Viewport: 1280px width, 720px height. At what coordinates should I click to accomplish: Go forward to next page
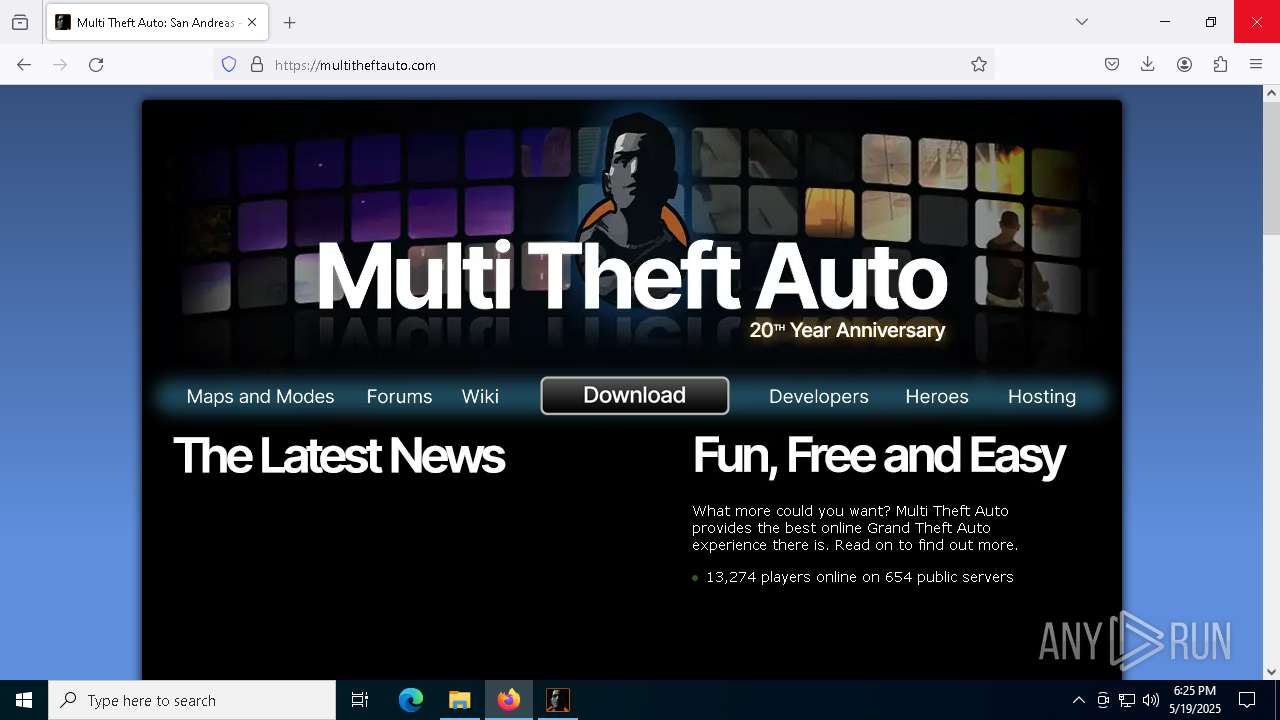point(60,64)
